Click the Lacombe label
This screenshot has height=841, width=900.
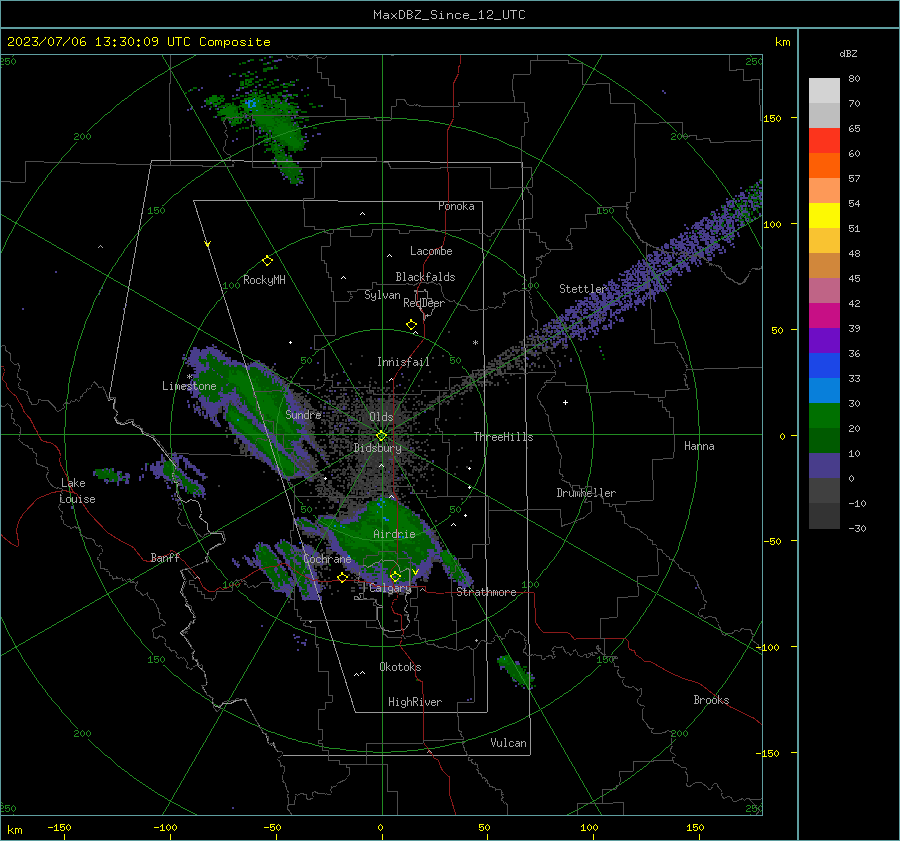tap(431, 251)
